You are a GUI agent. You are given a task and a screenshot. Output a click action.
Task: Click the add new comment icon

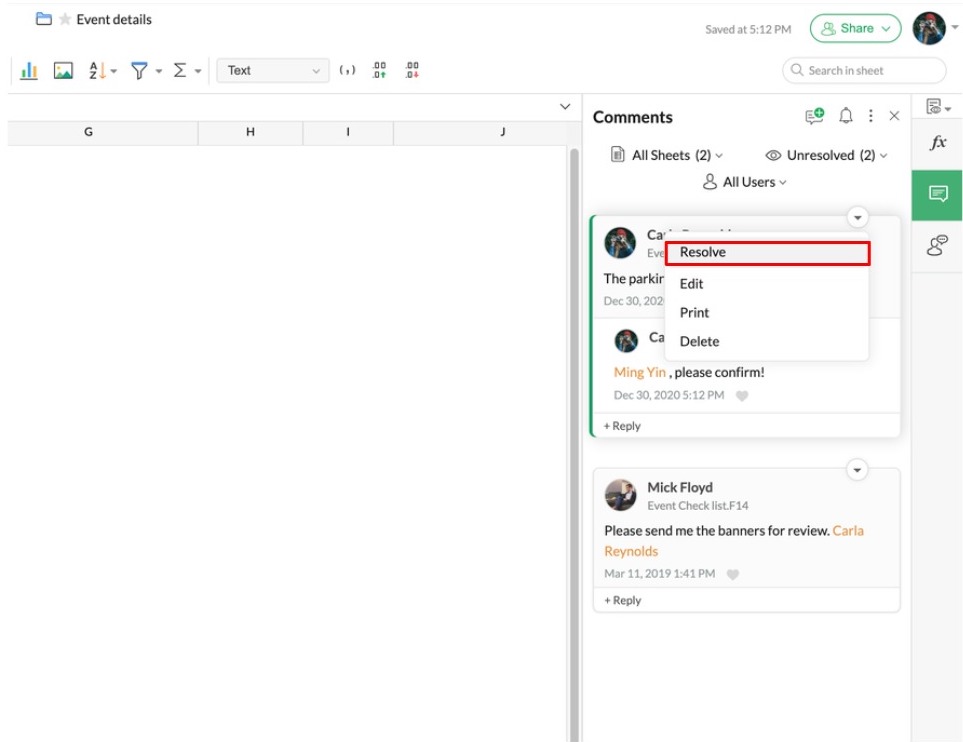(x=815, y=117)
